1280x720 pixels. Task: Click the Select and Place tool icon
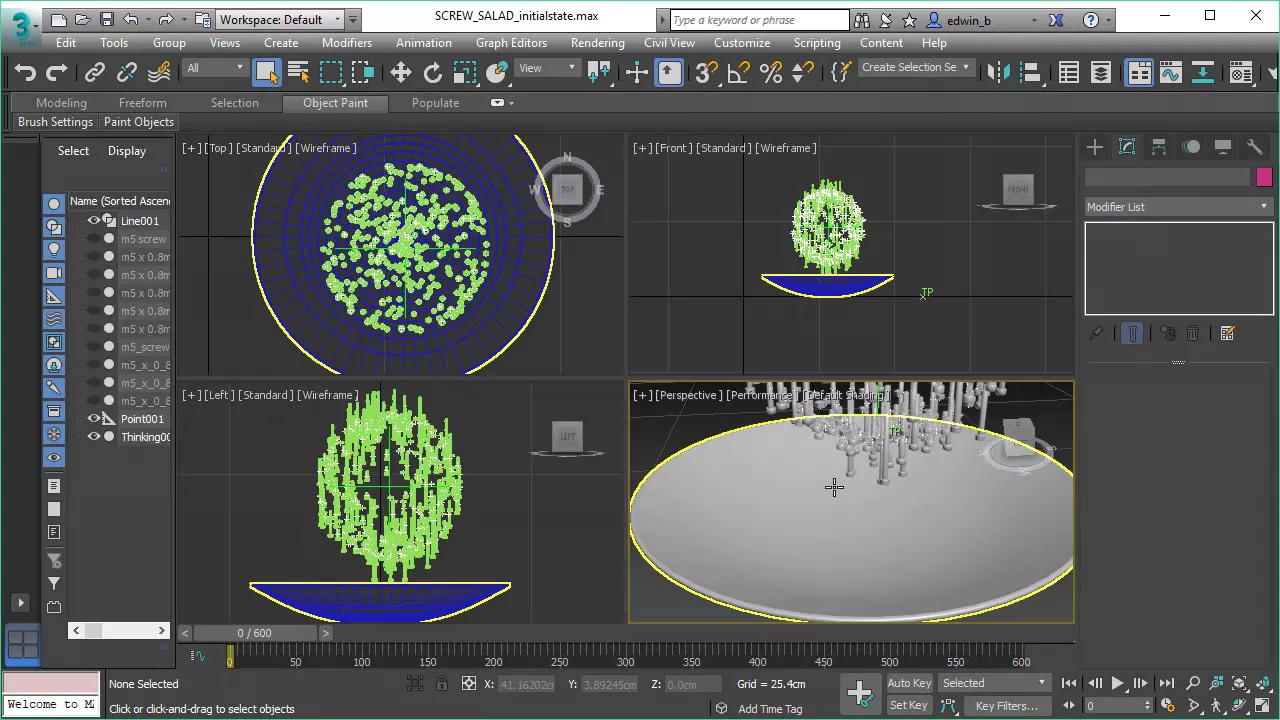497,72
